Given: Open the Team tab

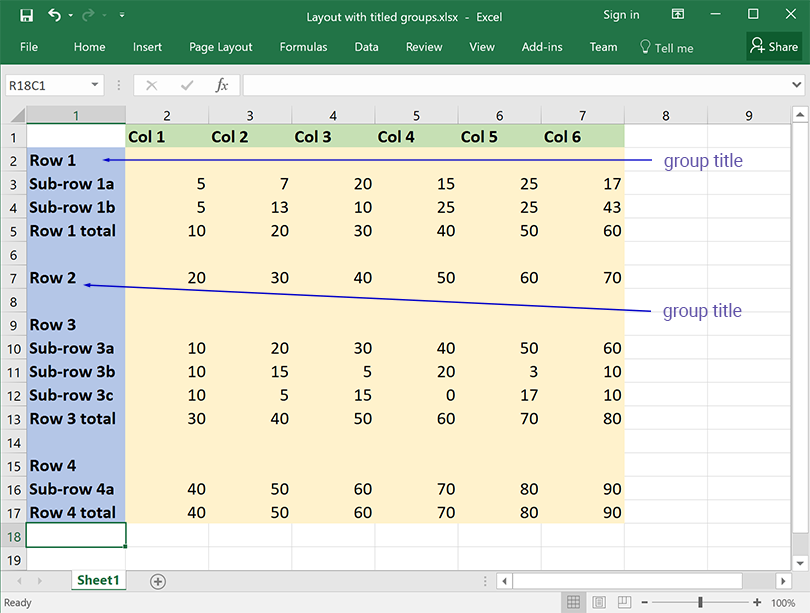Looking at the screenshot, I should point(603,47).
